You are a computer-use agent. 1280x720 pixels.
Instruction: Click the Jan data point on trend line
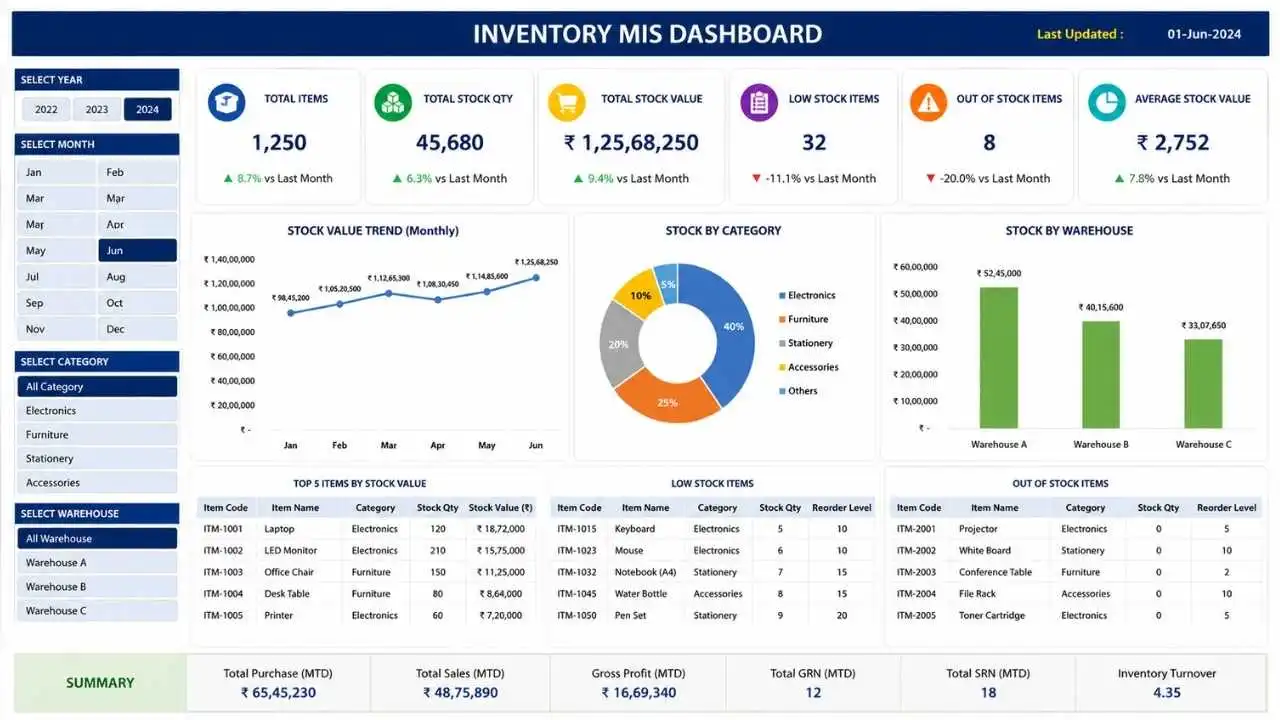[291, 313]
